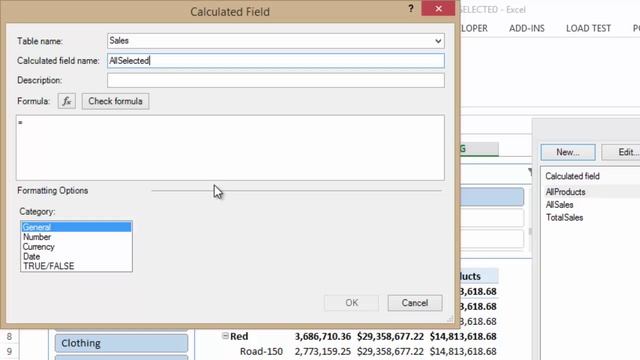Select General in the Category list
640x360 pixels.
(x=76, y=227)
